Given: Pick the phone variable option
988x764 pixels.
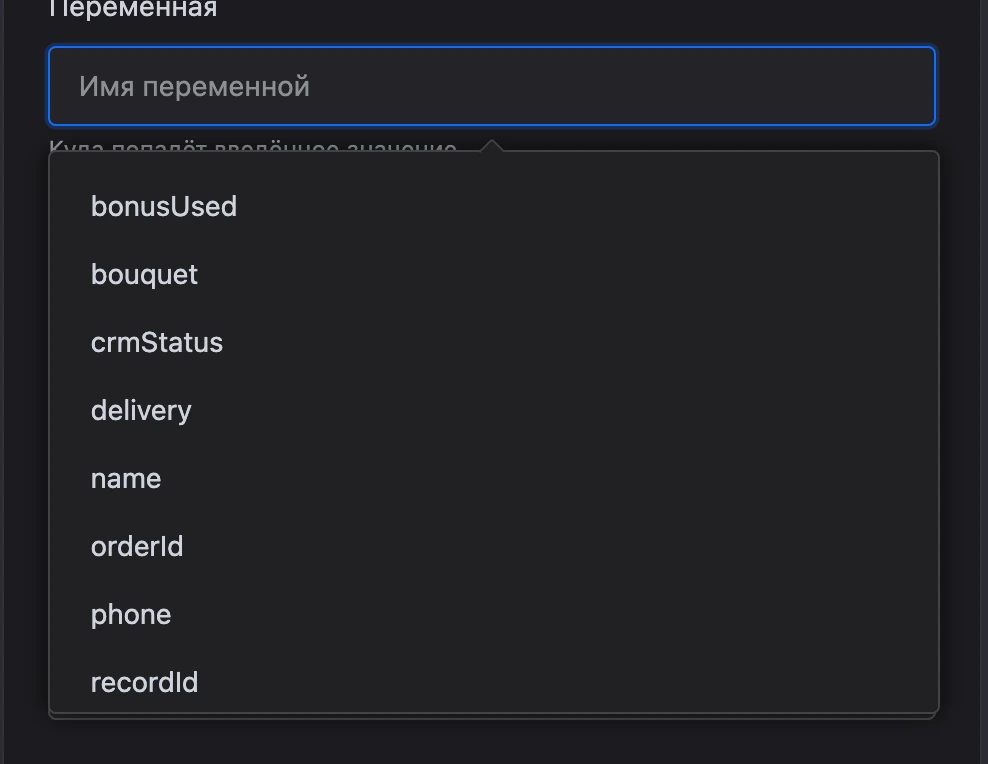Looking at the screenshot, I should pyautogui.click(x=493, y=615).
